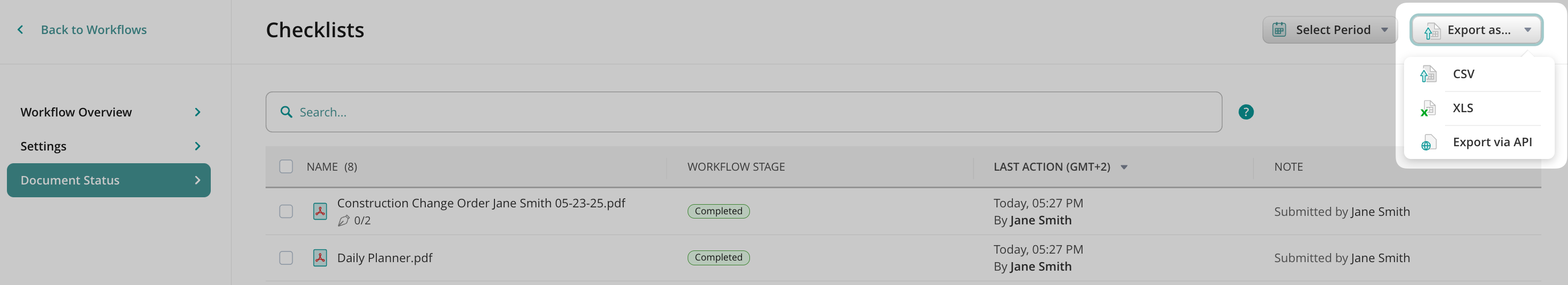Open Daily Planner.pdf document name
Viewport: 1568px width, 285px height.
tap(385, 258)
